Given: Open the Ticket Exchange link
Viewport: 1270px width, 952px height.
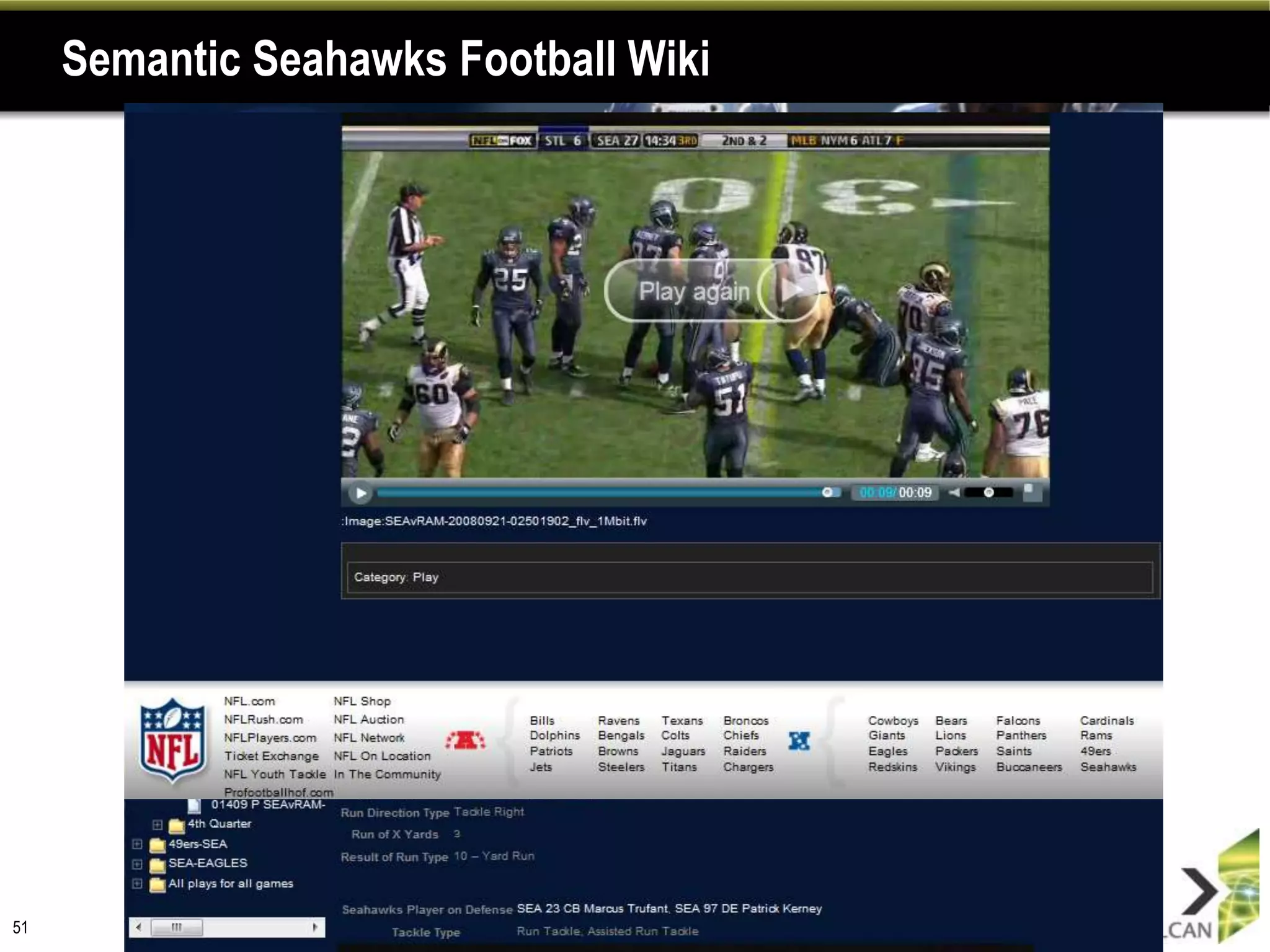Looking at the screenshot, I should (271, 756).
